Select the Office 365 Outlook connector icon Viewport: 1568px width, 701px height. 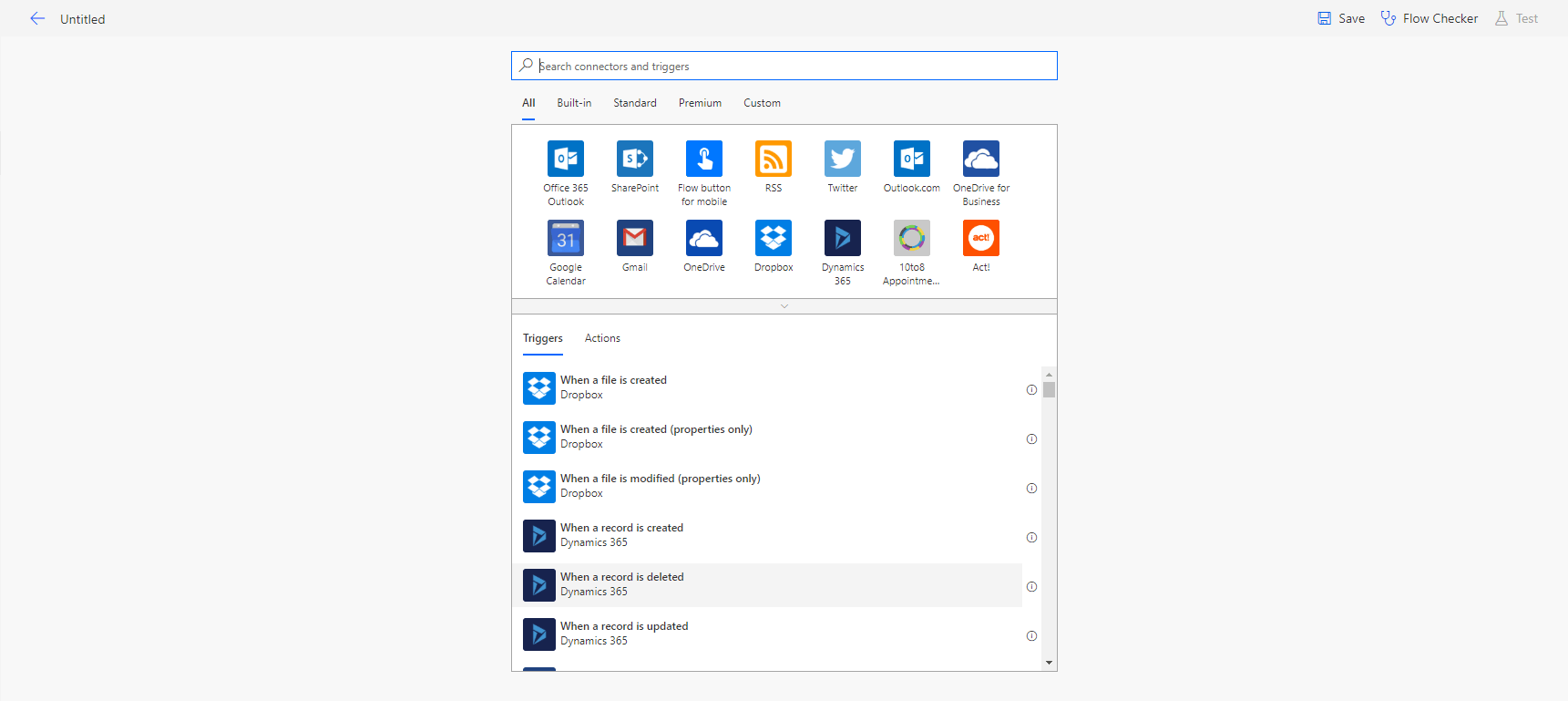coord(566,159)
